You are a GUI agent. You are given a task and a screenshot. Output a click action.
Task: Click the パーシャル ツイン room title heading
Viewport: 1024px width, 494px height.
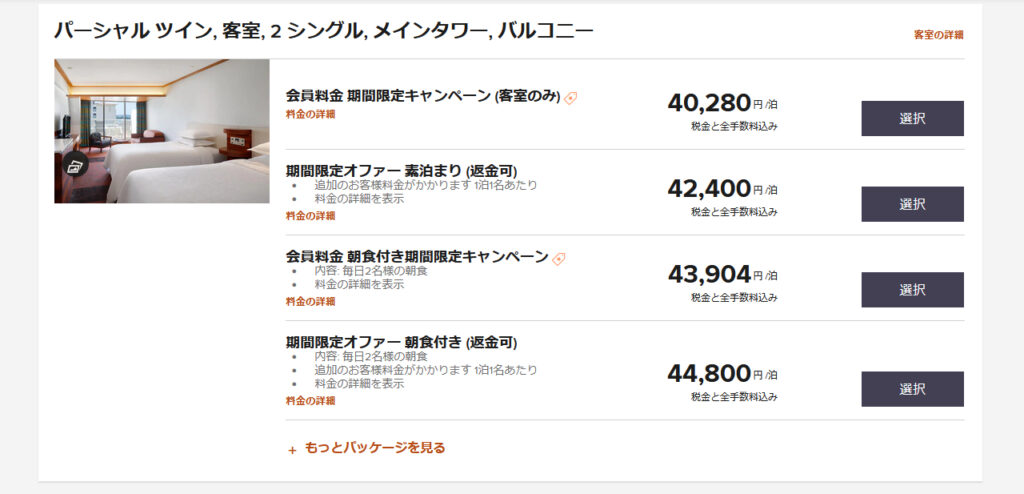323,31
